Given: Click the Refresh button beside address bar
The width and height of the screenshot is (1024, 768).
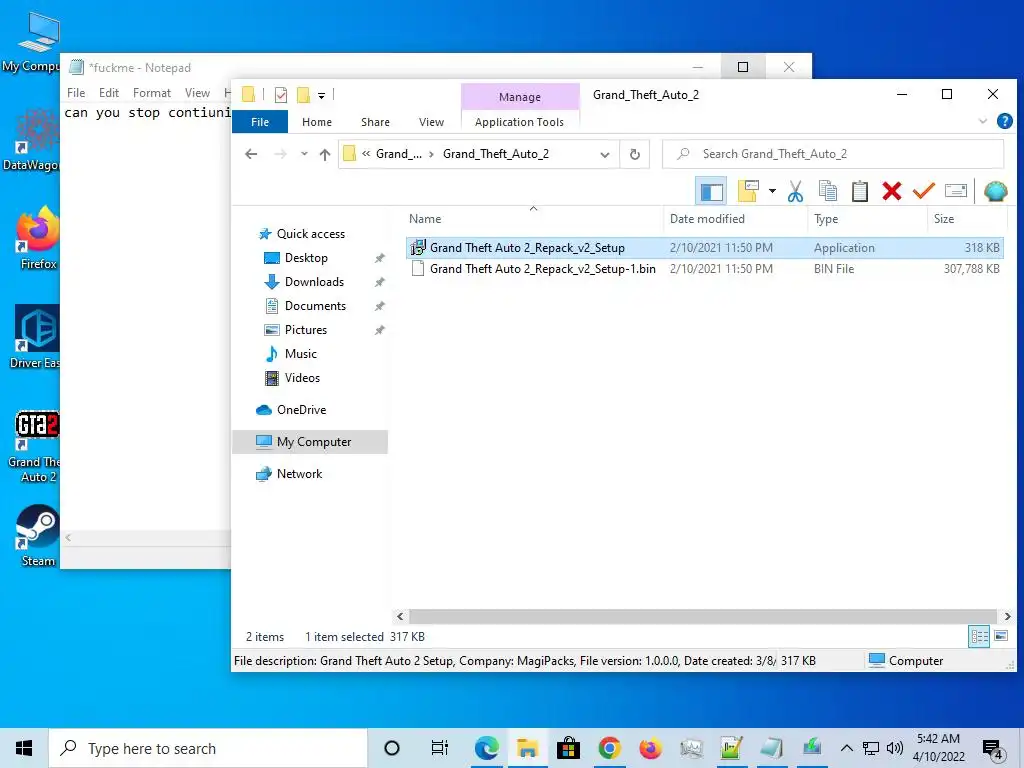Looking at the screenshot, I should (634, 155).
